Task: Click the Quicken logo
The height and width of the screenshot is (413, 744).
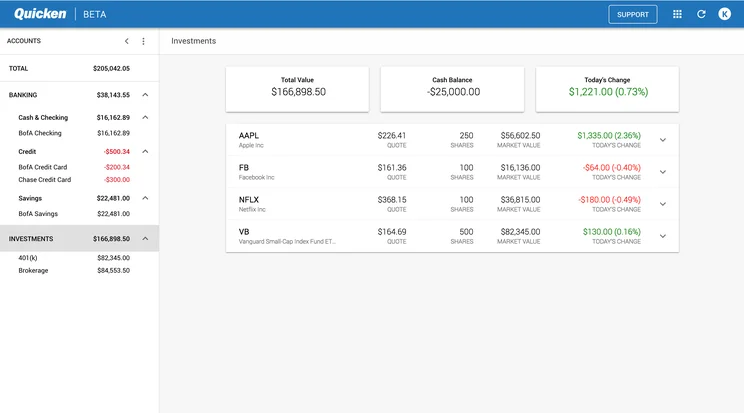Action: [40, 14]
